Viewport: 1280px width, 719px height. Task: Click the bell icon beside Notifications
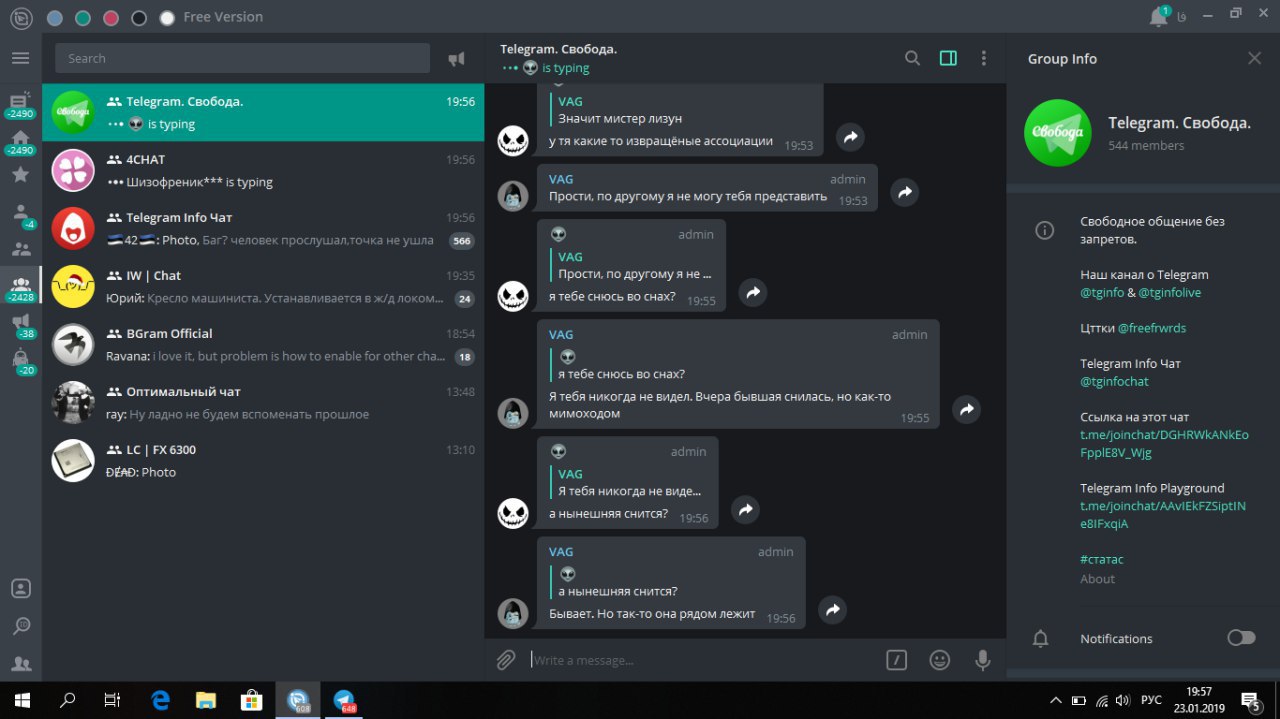tap(1040, 638)
